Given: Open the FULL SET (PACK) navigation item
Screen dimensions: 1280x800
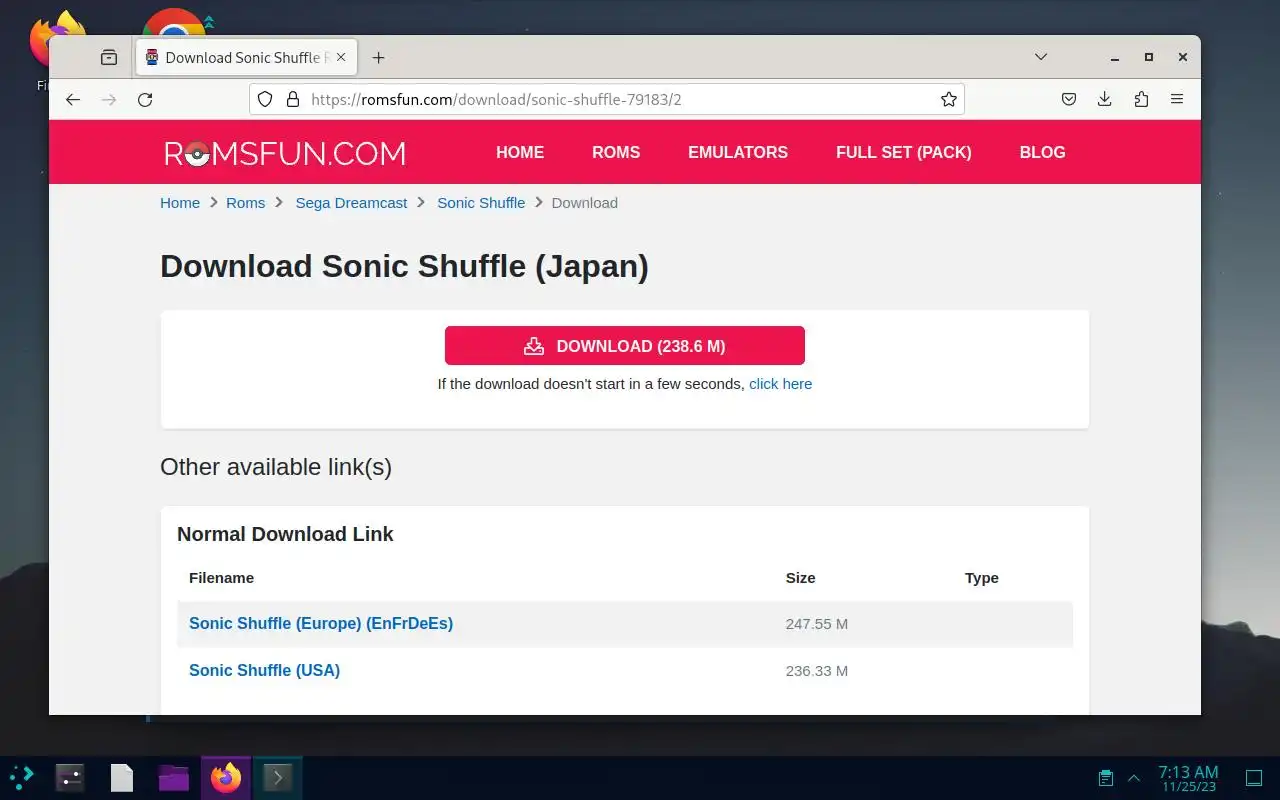Looking at the screenshot, I should tap(904, 152).
